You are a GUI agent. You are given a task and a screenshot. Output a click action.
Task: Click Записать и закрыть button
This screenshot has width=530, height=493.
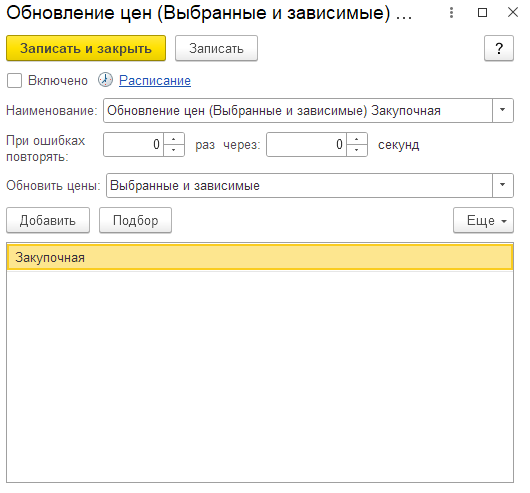click(x=86, y=48)
